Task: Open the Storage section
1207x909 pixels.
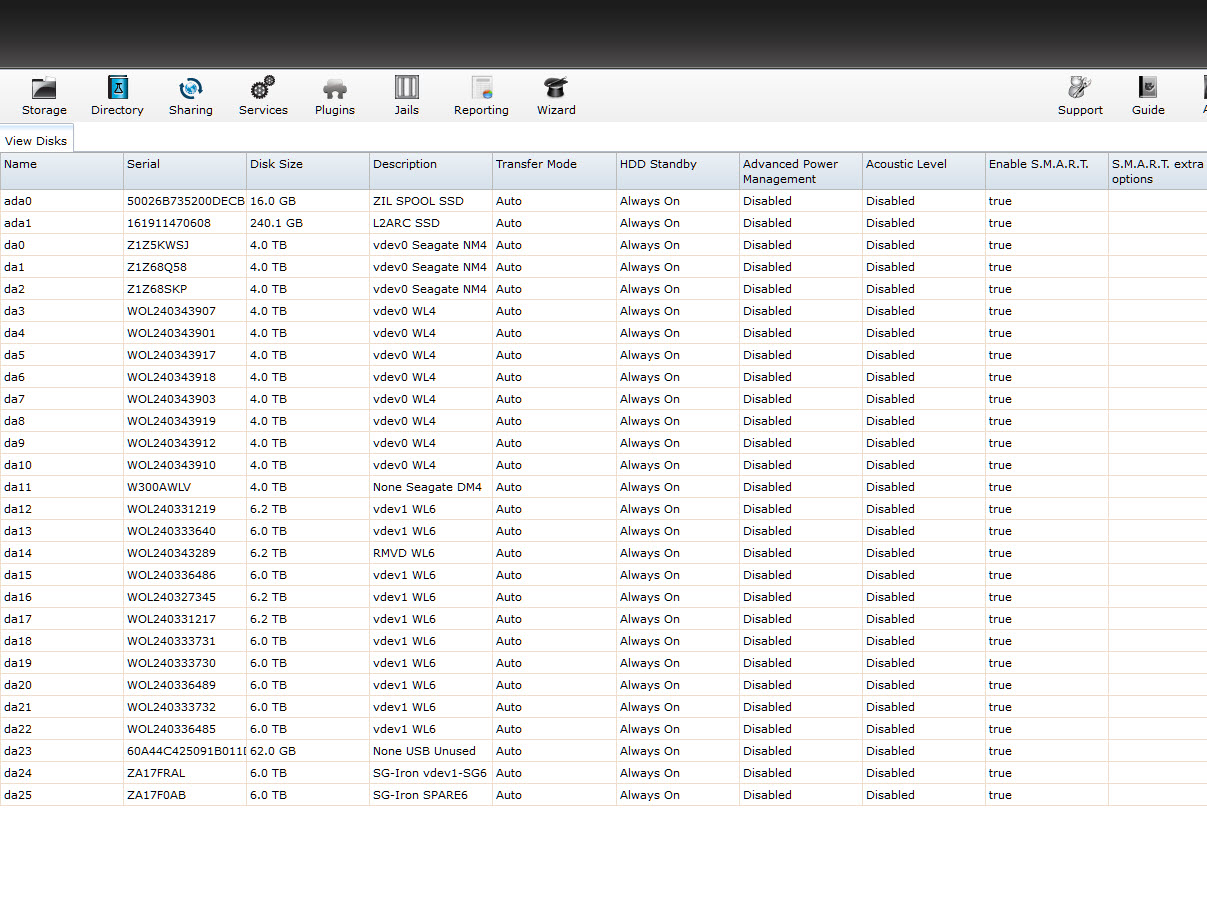Action: 44,96
